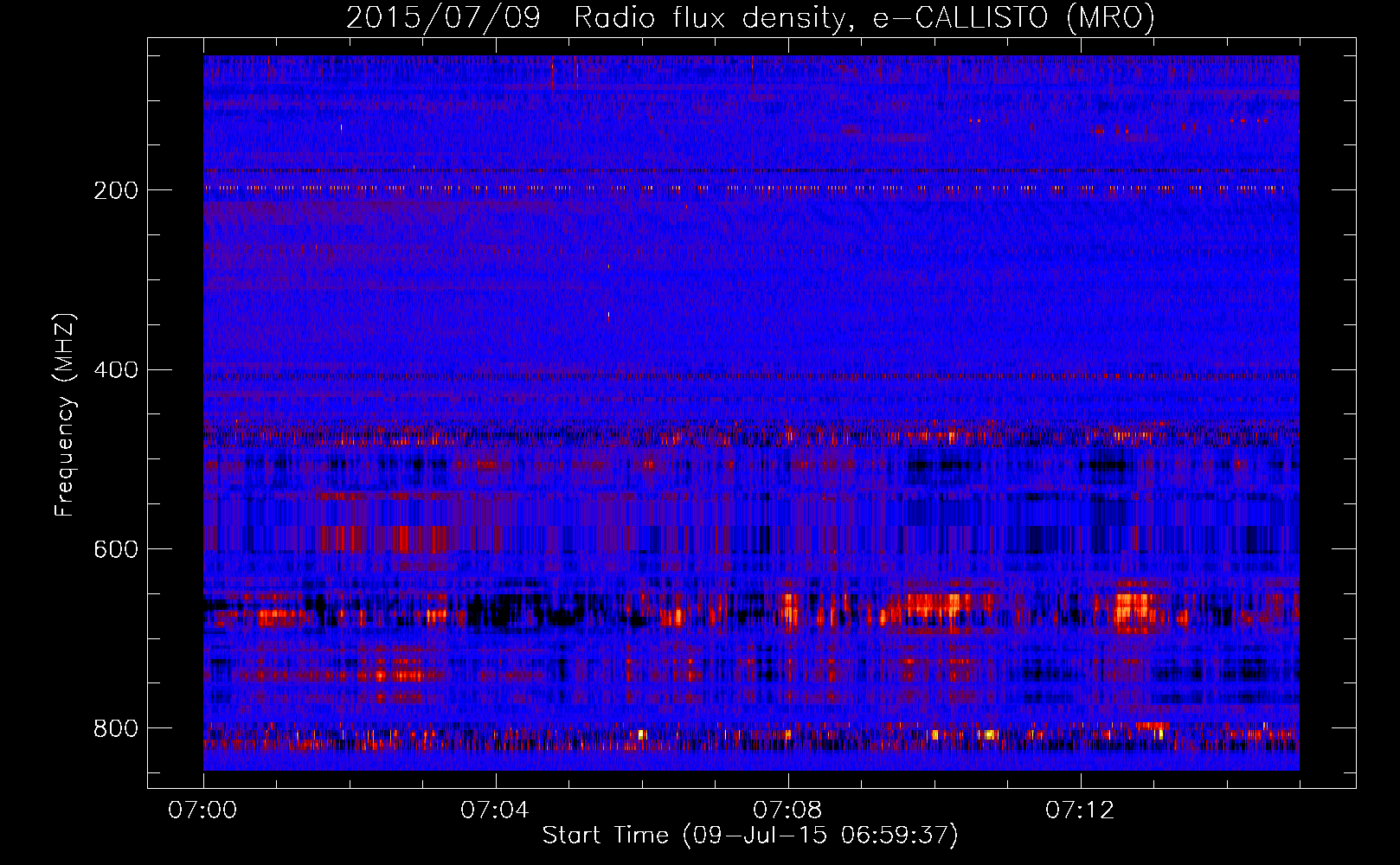The image size is (1400, 865).
Task: Click the 'Frequency (MHZ)' y-axis label
Action: [65, 414]
